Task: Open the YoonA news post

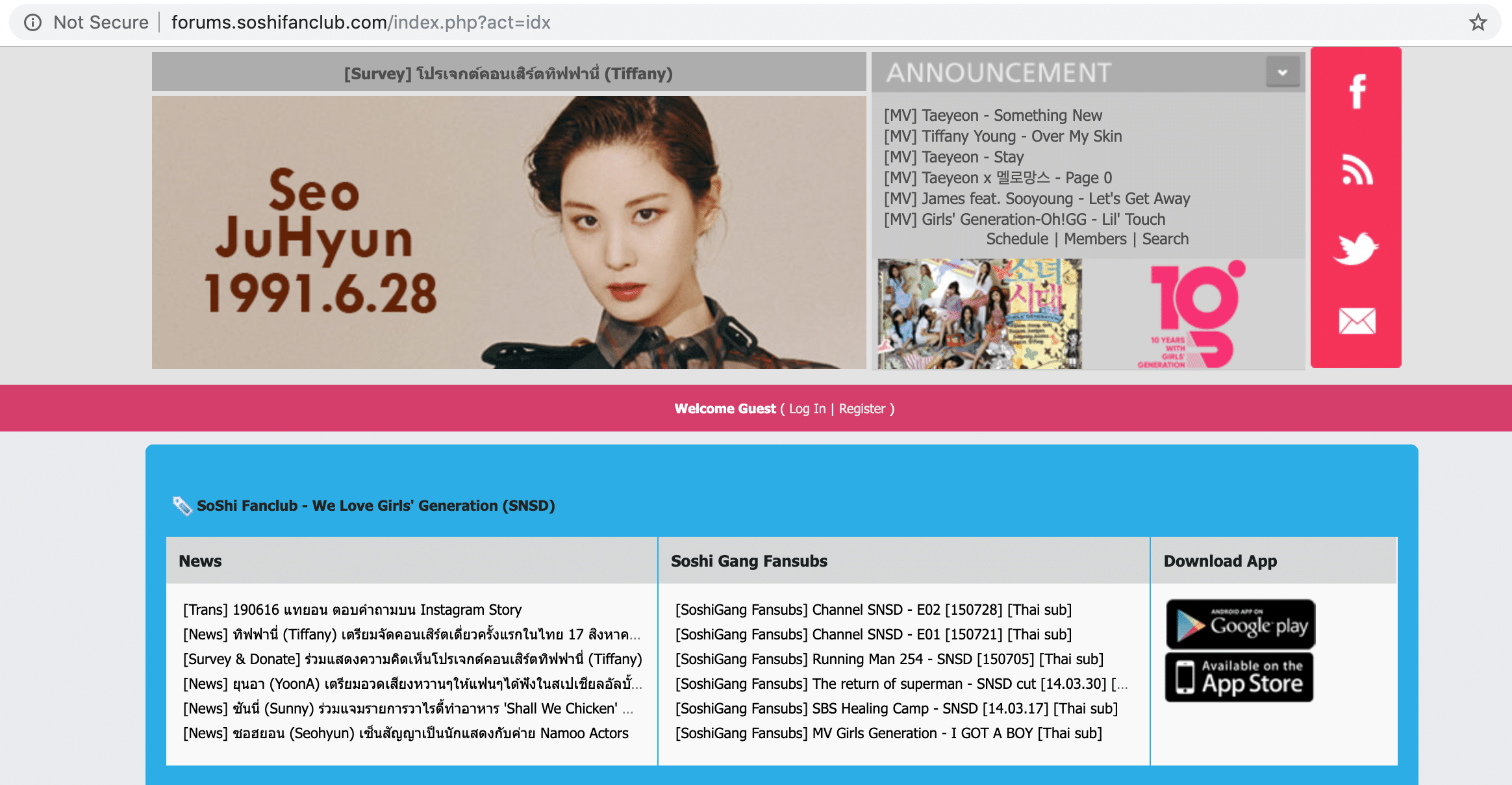Action: pos(412,684)
